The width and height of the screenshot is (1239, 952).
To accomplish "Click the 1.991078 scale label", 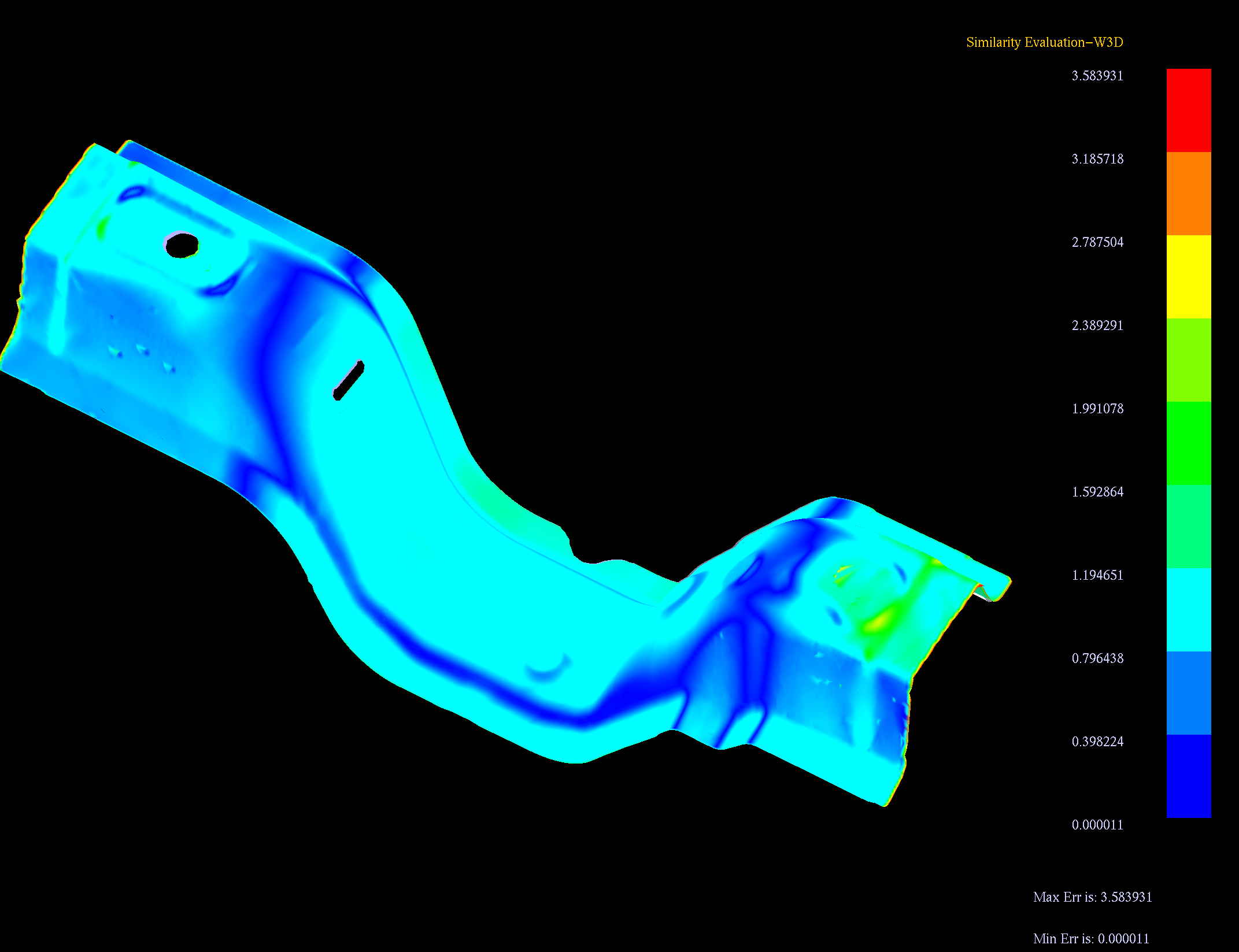I will (x=1097, y=409).
